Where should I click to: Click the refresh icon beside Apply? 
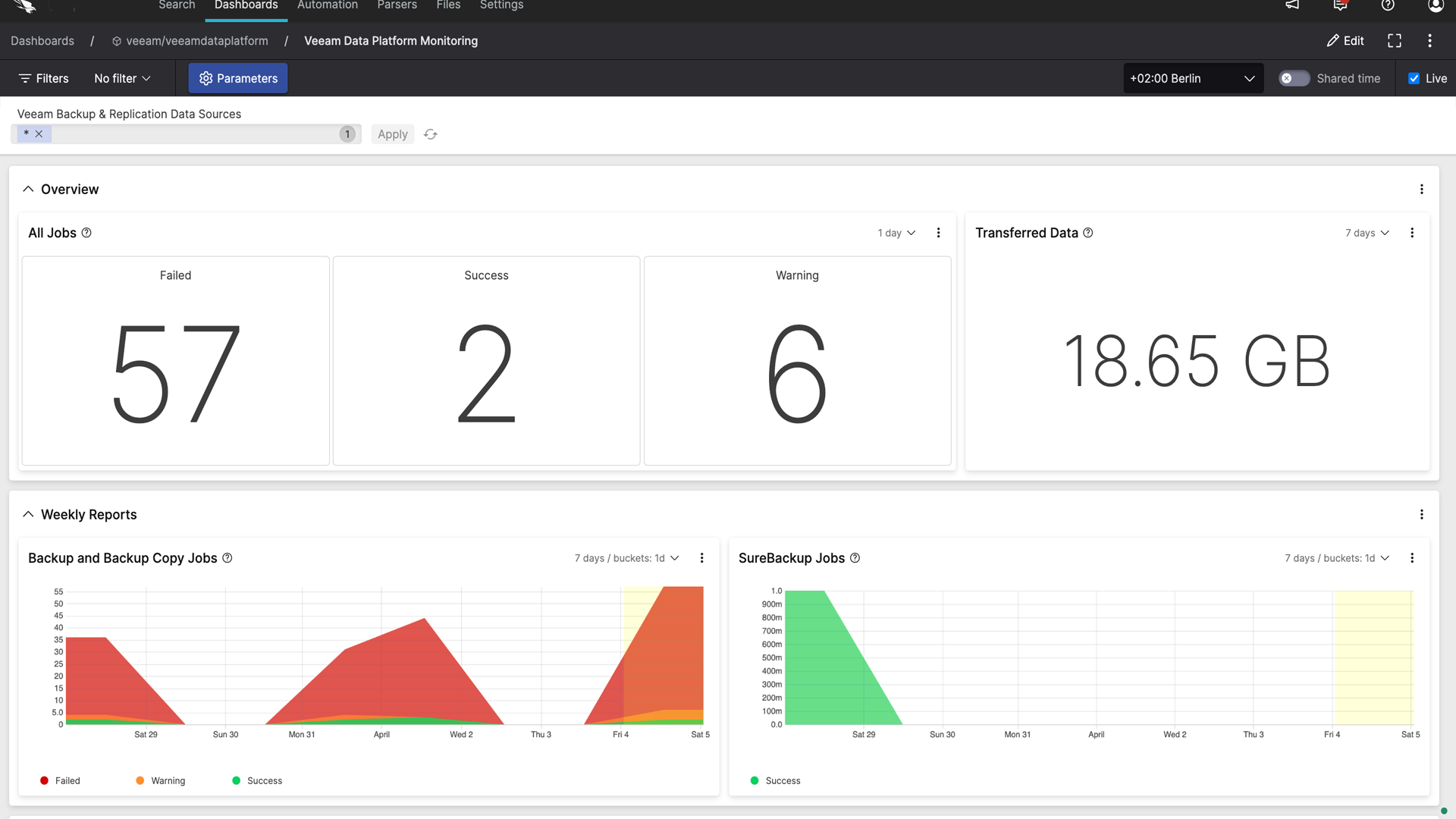coord(431,134)
